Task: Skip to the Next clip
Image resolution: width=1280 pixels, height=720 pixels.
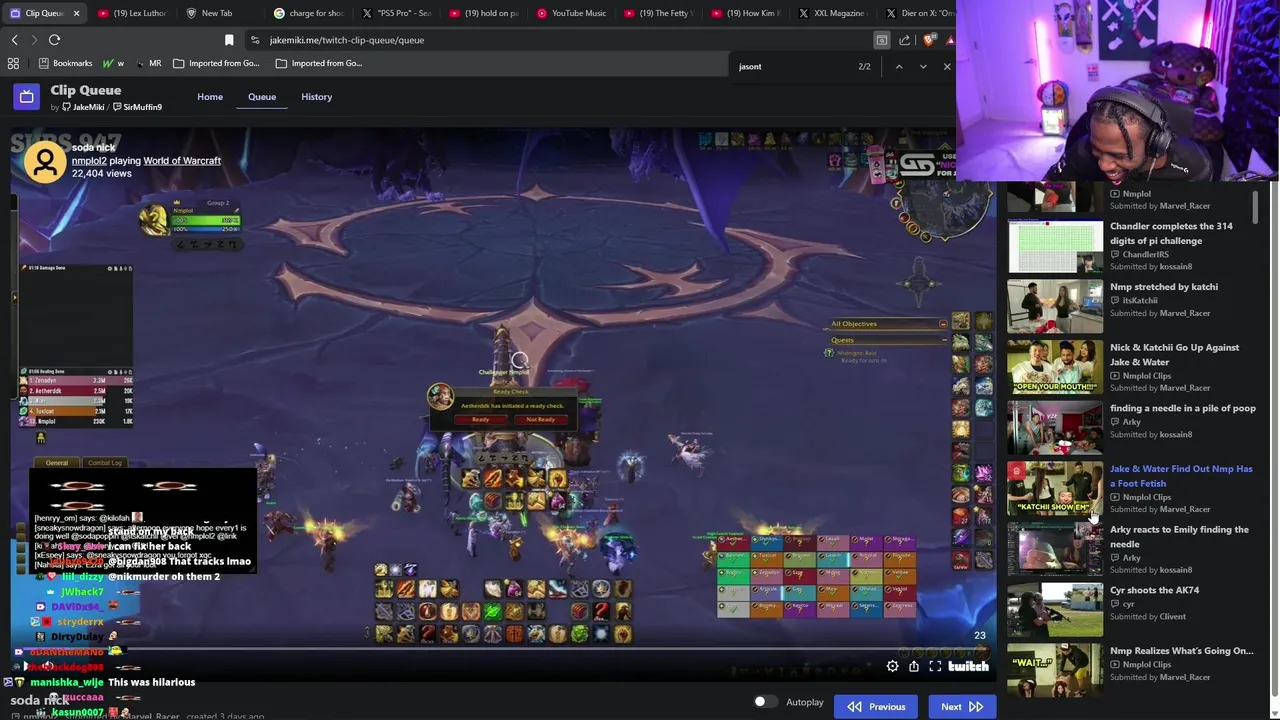Action: (961, 706)
